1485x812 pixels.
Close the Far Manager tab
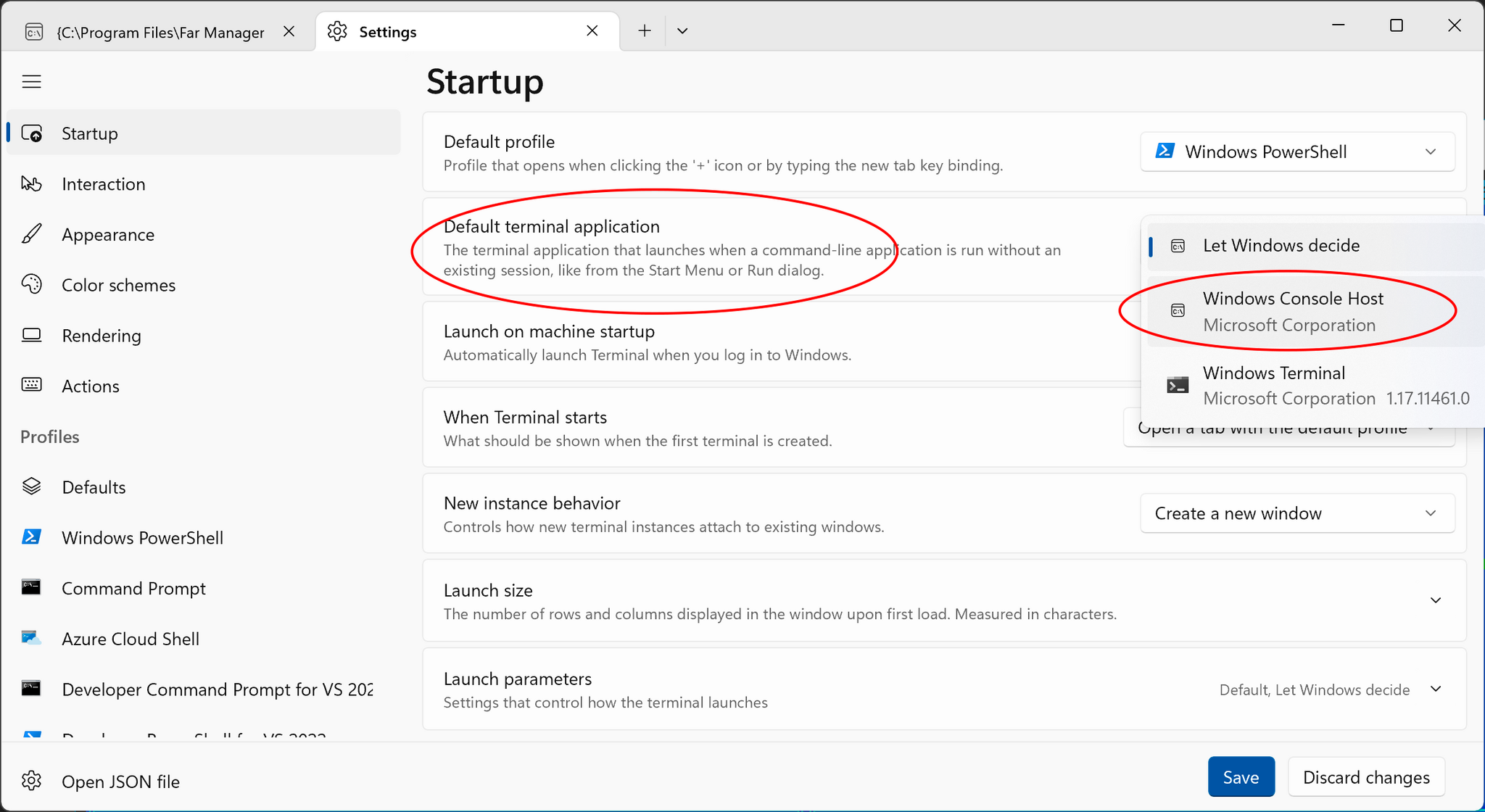289,31
